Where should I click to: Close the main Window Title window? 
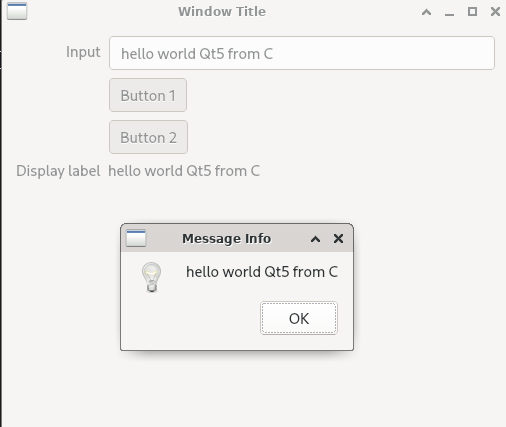click(x=495, y=12)
